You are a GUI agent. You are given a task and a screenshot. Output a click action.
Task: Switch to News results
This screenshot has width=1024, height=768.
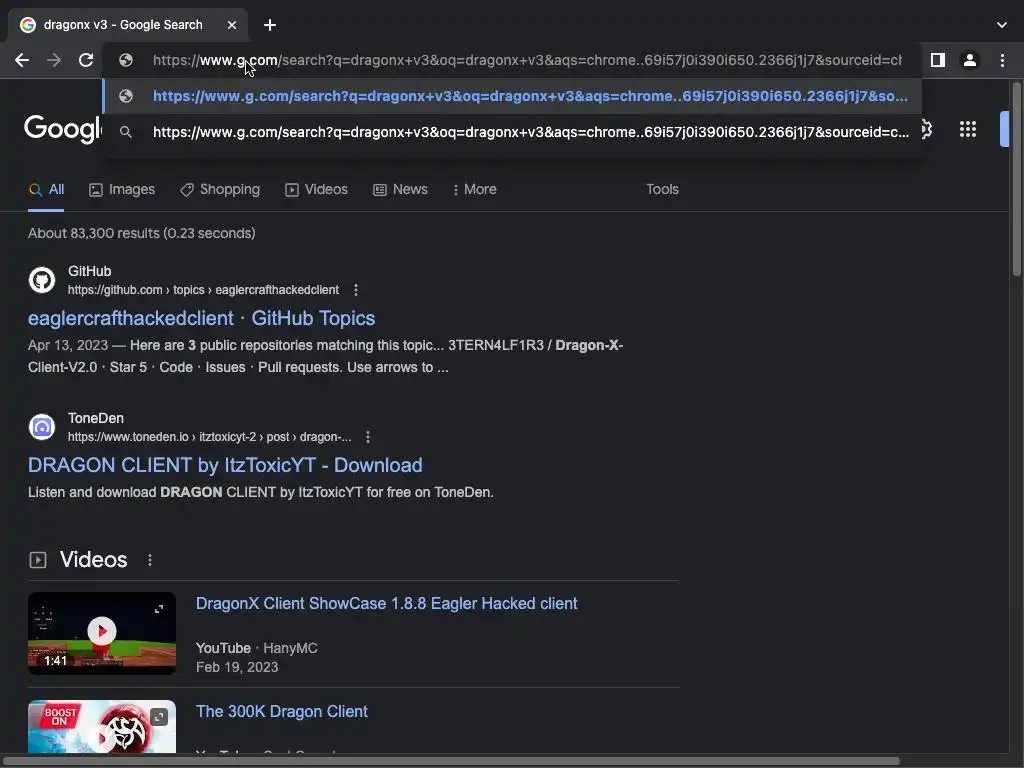pyautogui.click(x=400, y=189)
